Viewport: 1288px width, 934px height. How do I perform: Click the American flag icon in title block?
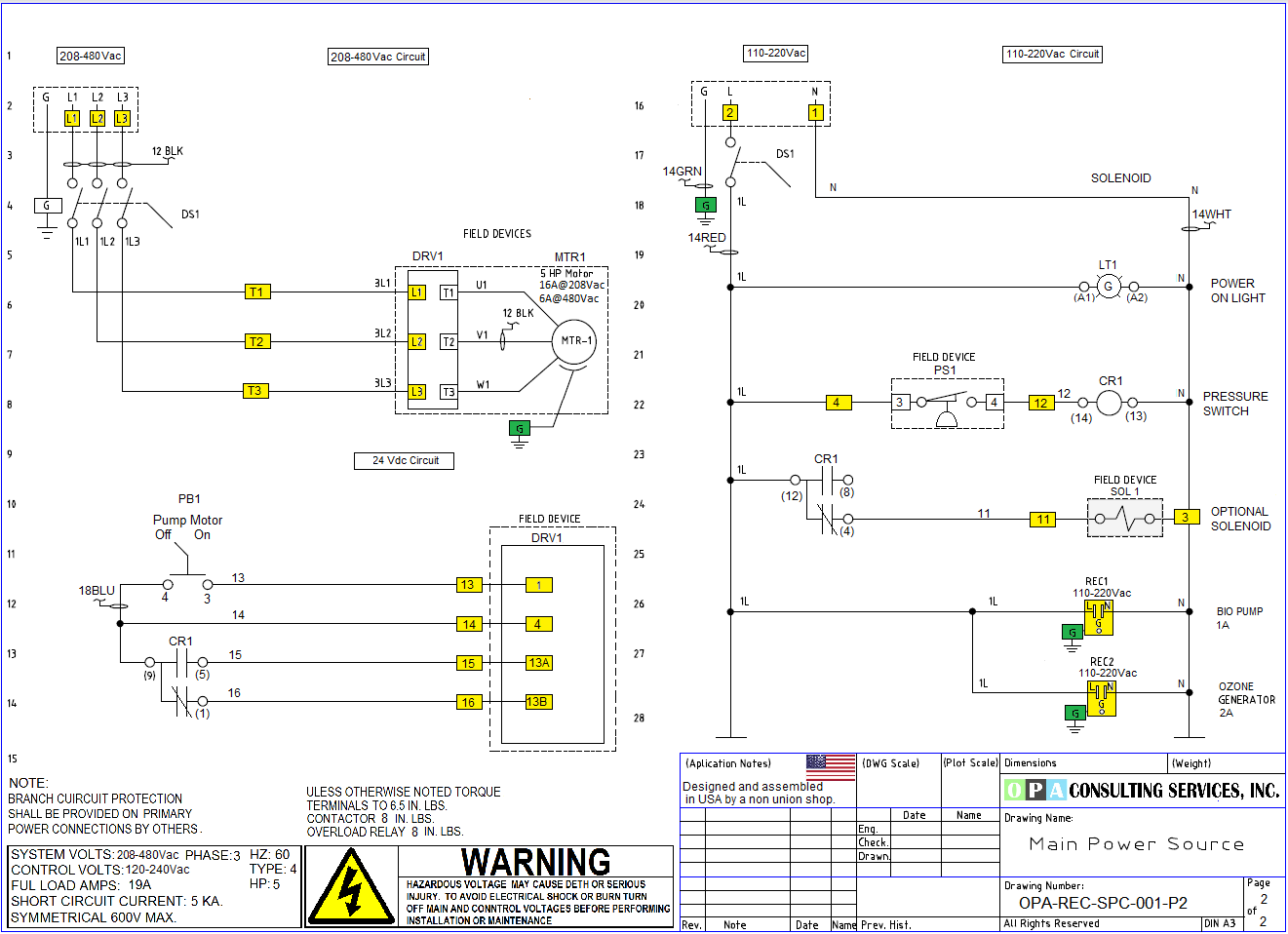(831, 767)
